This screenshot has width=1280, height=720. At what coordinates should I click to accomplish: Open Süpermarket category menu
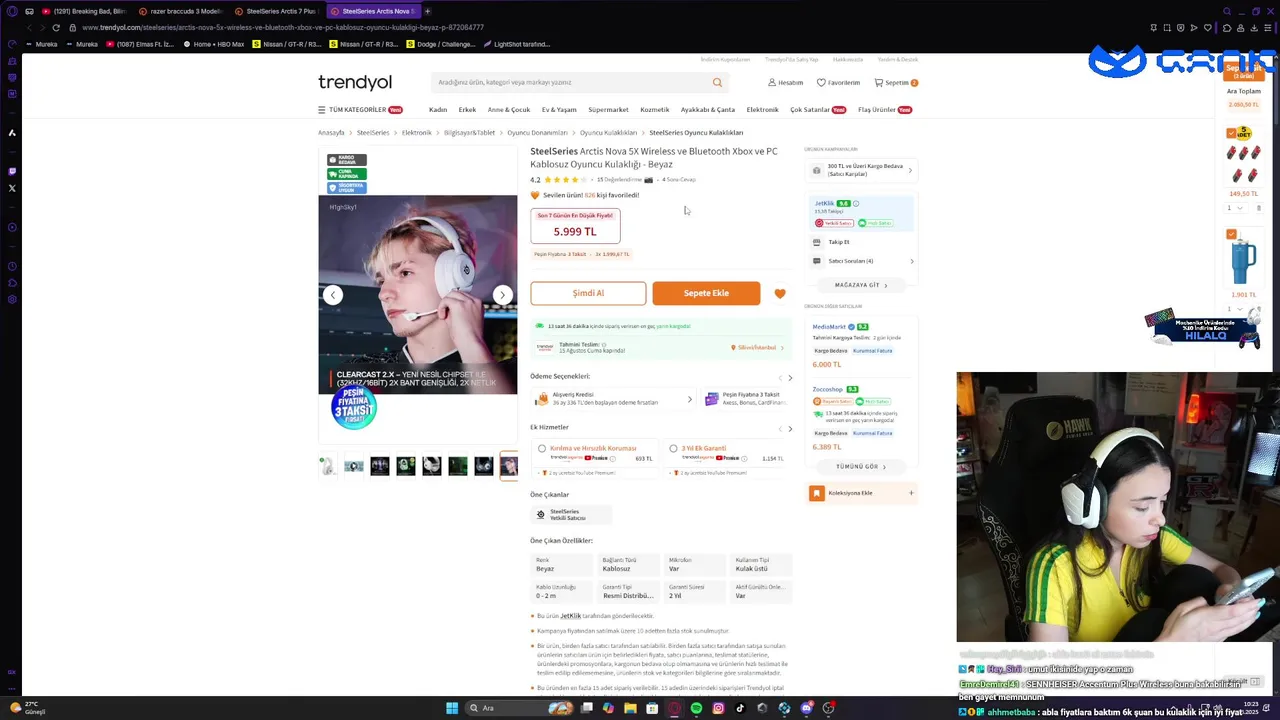608,110
